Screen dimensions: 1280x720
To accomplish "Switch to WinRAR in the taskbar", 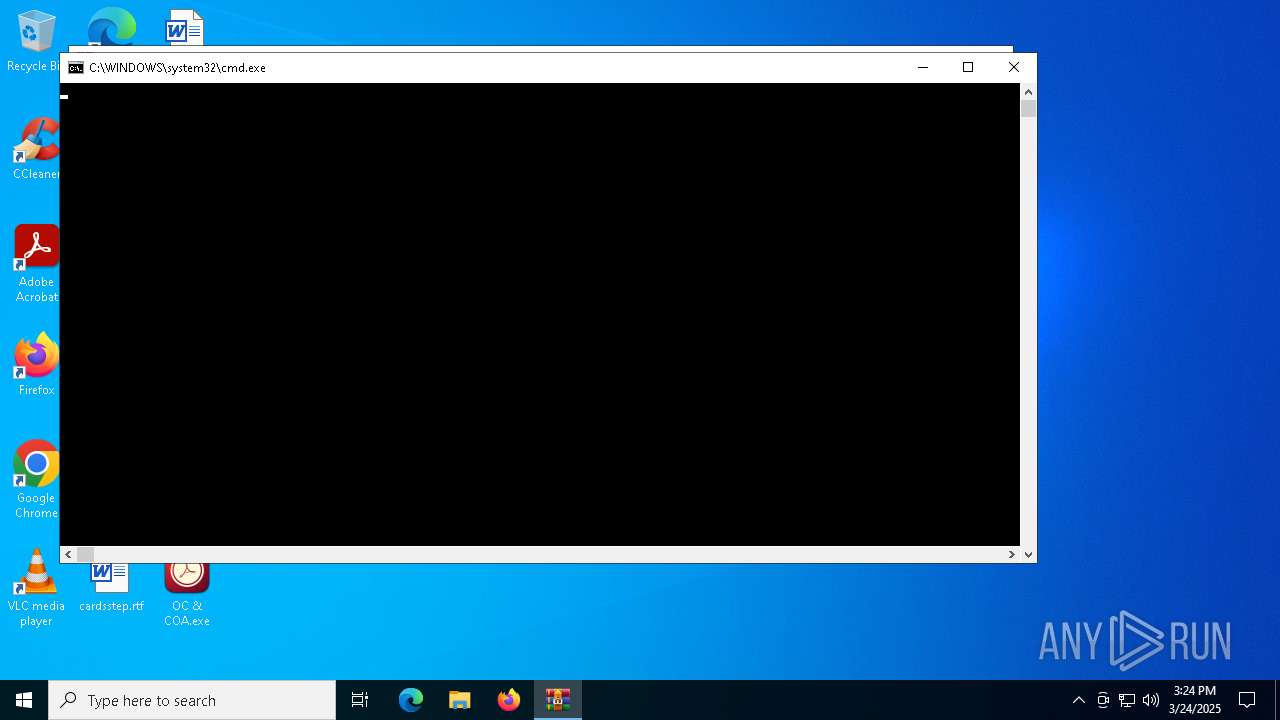I will point(558,700).
